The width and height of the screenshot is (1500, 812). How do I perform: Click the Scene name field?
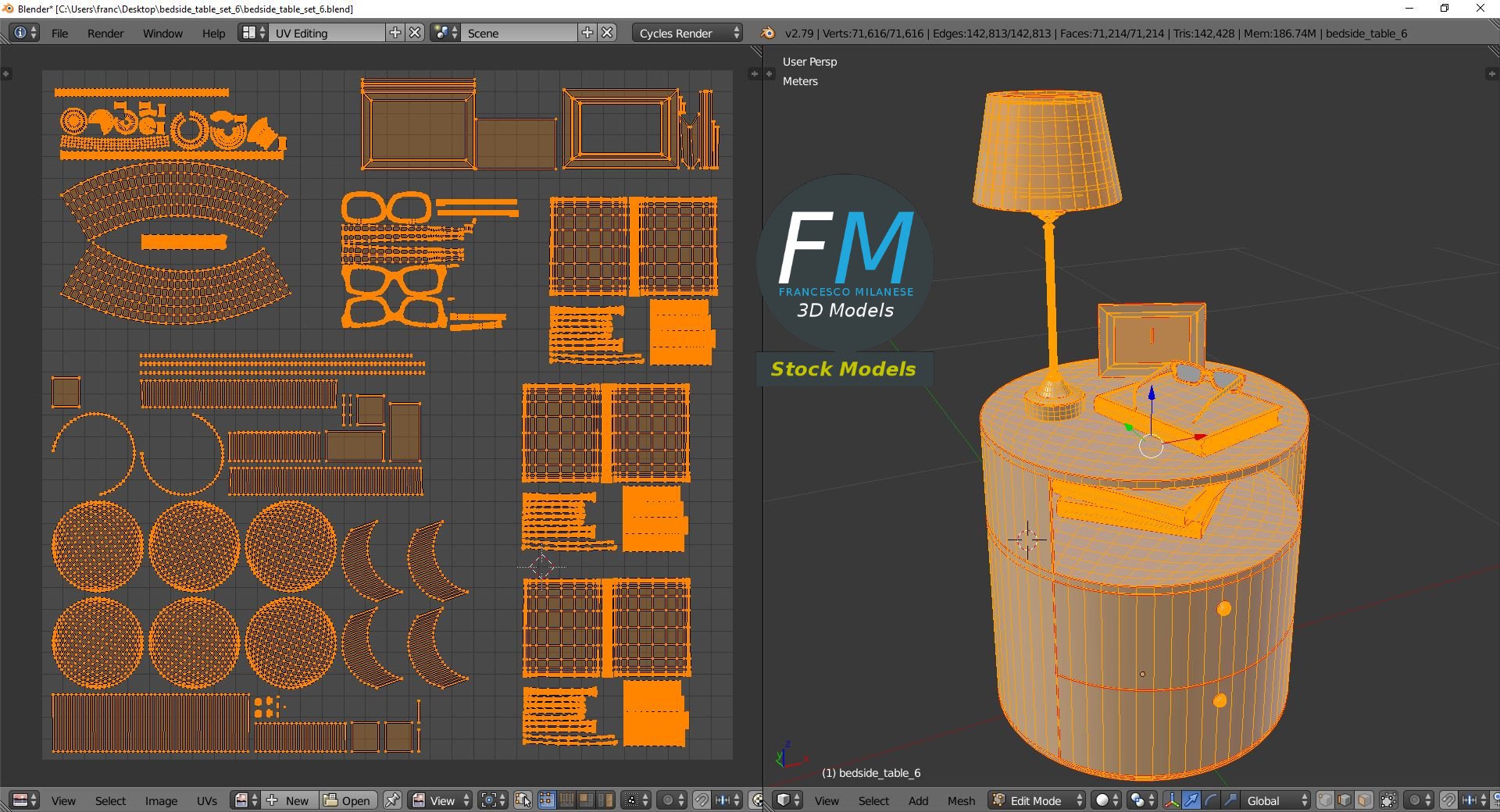point(520,33)
